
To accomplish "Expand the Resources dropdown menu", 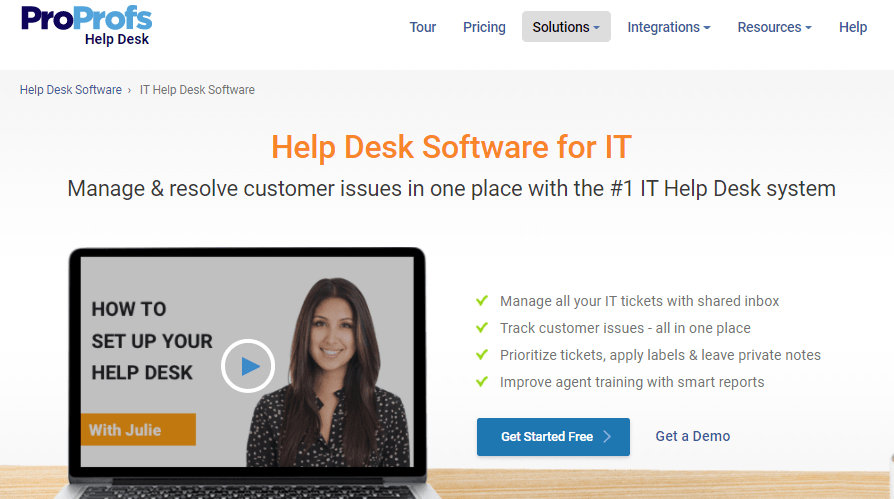I will pyautogui.click(x=774, y=27).
